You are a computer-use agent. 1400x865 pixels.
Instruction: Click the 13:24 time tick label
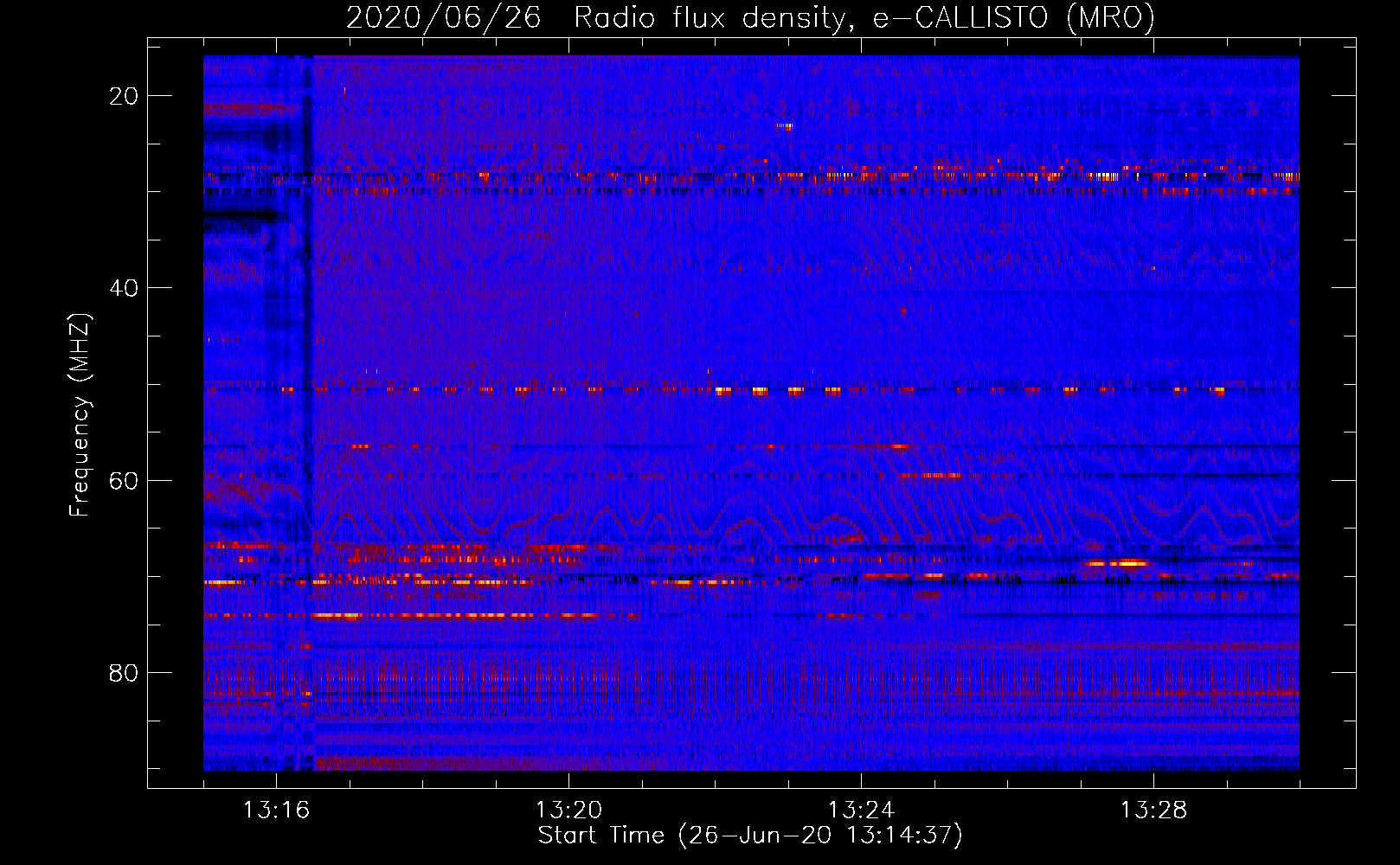[861, 810]
